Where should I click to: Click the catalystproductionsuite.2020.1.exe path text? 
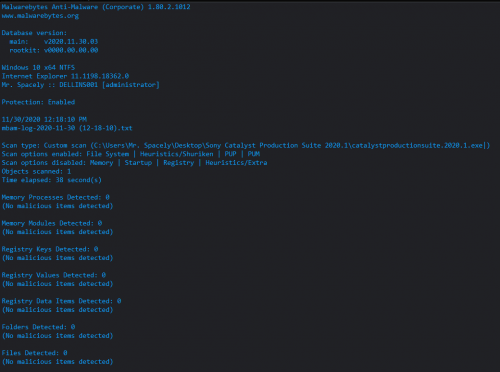417,145
